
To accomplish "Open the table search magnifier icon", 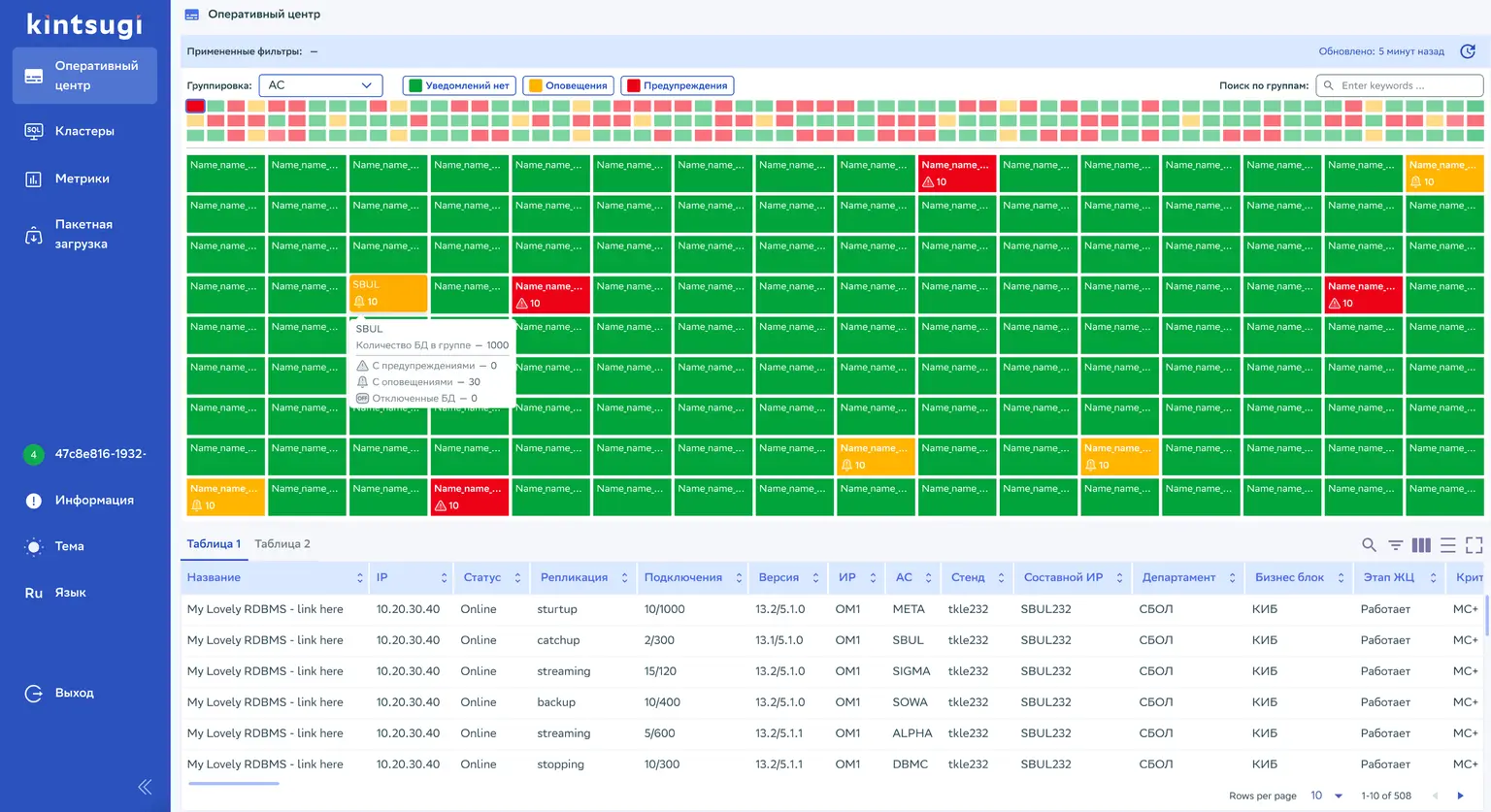I will (x=1369, y=545).
